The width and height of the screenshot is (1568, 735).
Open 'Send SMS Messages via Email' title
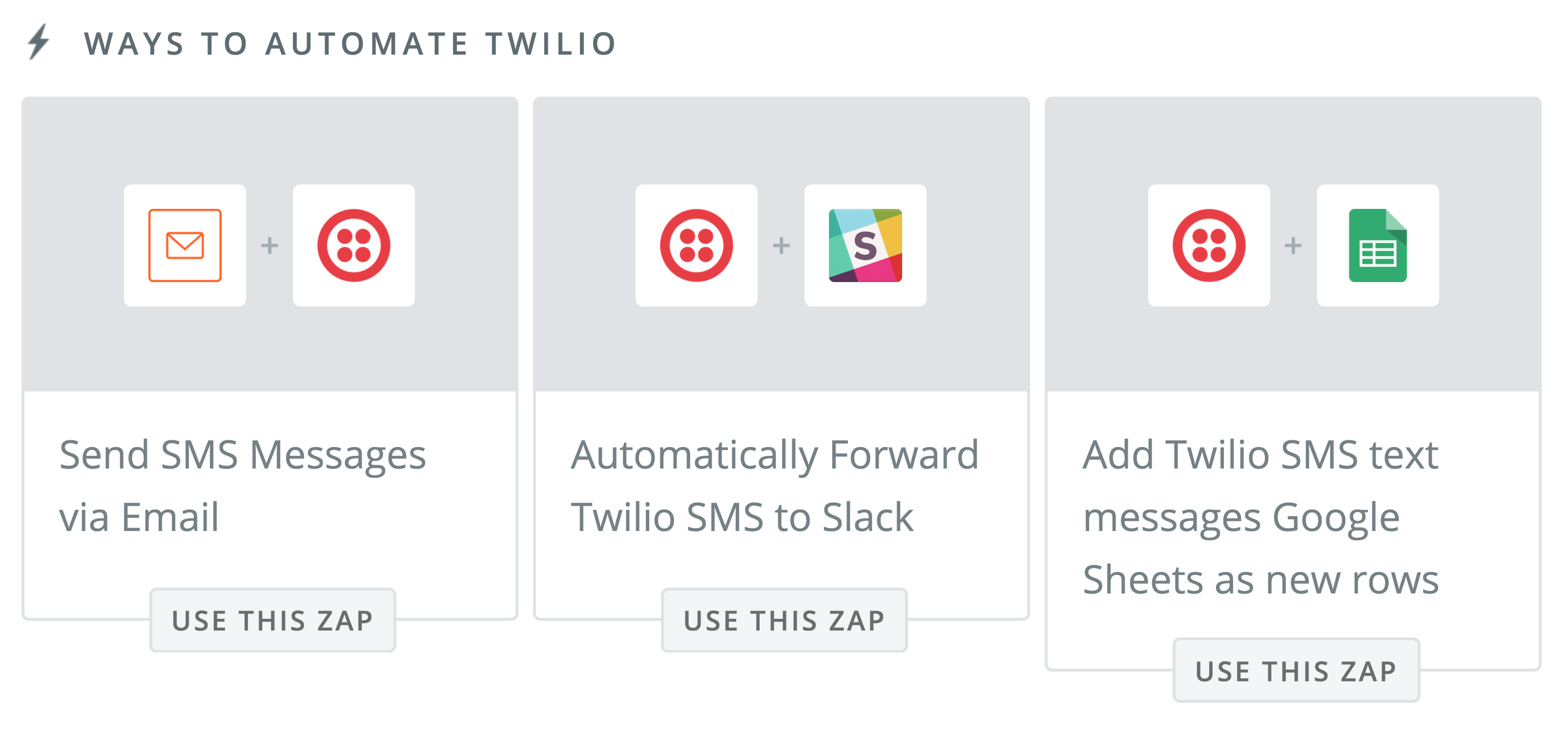(242, 486)
